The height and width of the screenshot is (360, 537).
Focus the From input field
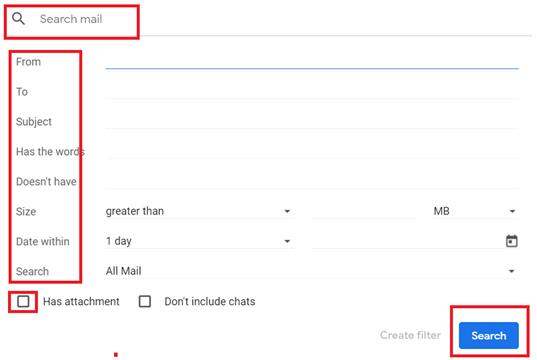[312, 62]
